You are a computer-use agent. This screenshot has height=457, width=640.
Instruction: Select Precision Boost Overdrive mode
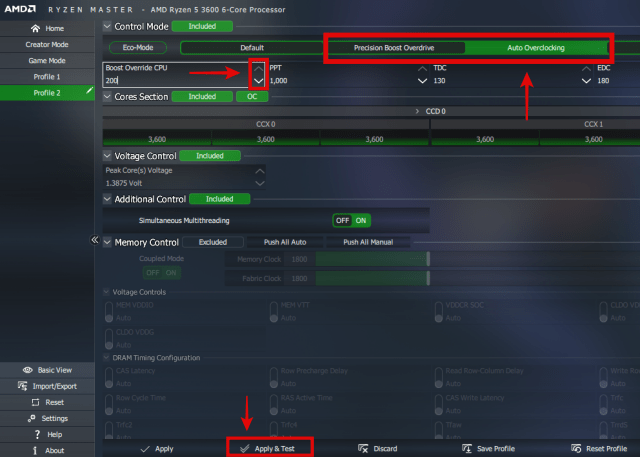click(x=394, y=48)
